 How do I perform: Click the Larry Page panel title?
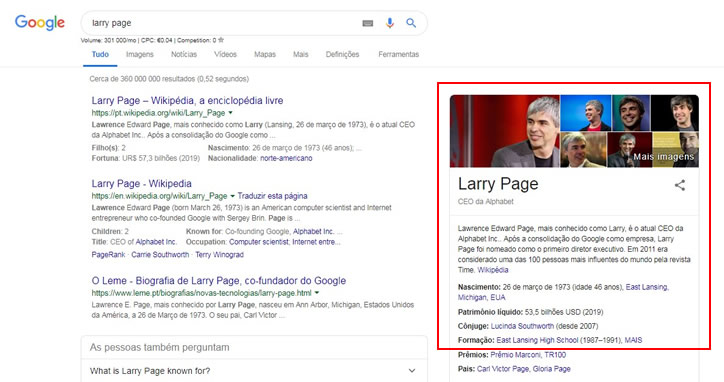click(x=498, y=184)
